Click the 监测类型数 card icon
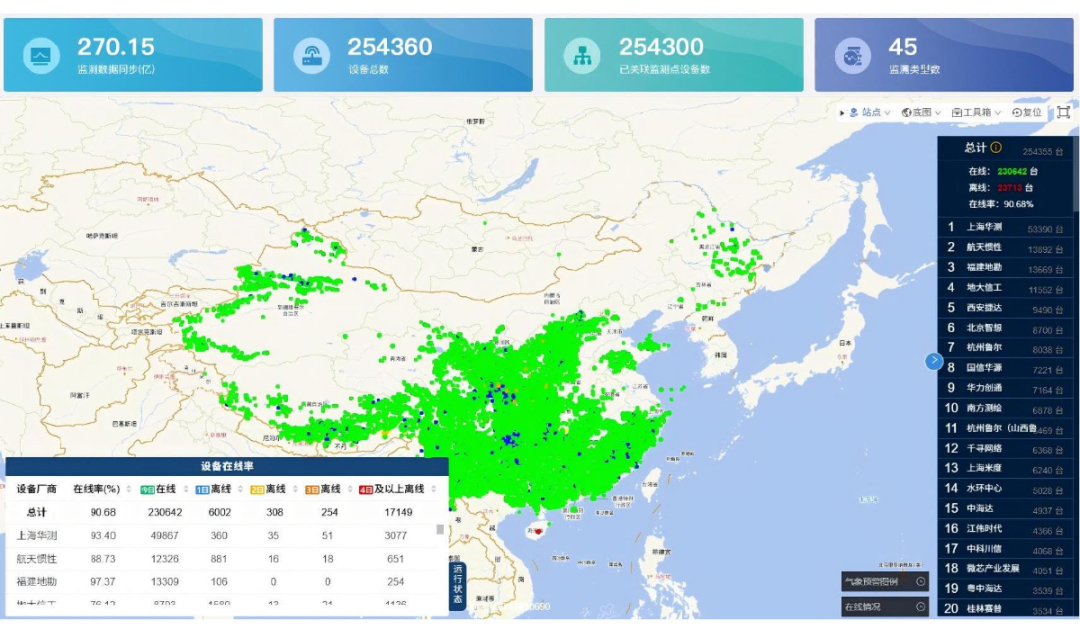This screenshot has height=638, width=1080. [x=853, y=55]
